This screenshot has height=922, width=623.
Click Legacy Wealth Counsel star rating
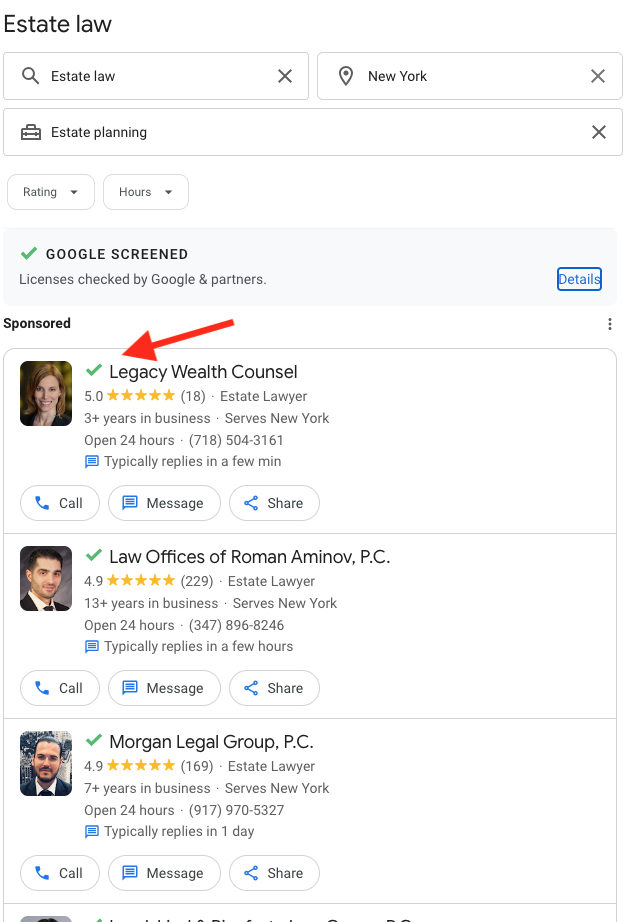click(140, 395)
